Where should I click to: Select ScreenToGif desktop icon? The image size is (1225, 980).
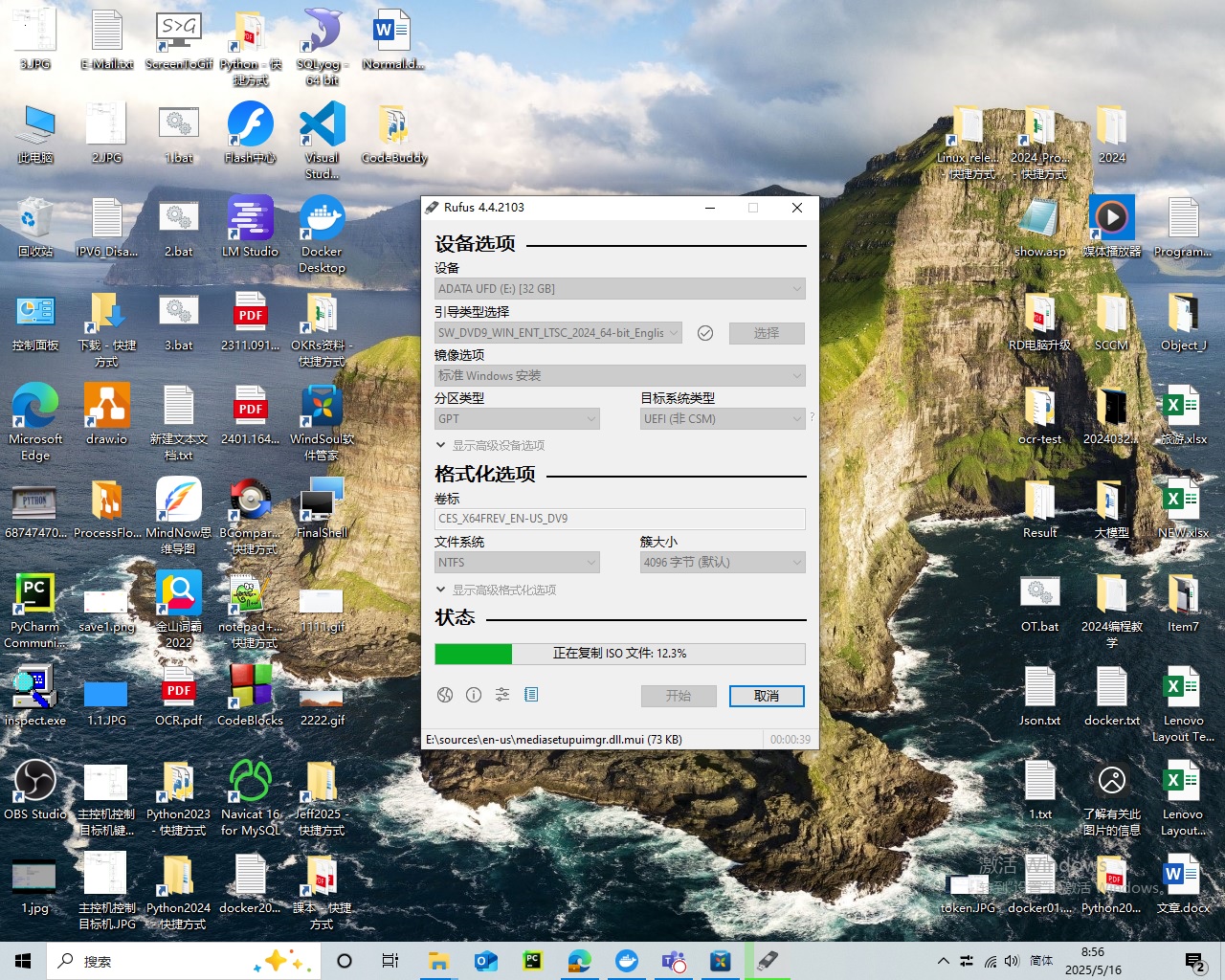click(x=179, y=40)
